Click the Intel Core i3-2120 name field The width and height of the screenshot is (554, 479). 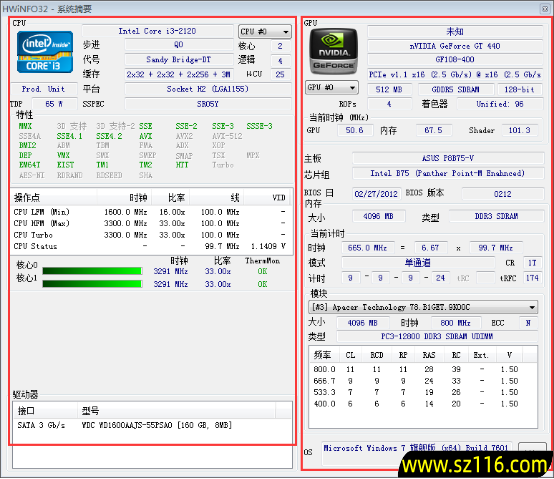(158, 31)
